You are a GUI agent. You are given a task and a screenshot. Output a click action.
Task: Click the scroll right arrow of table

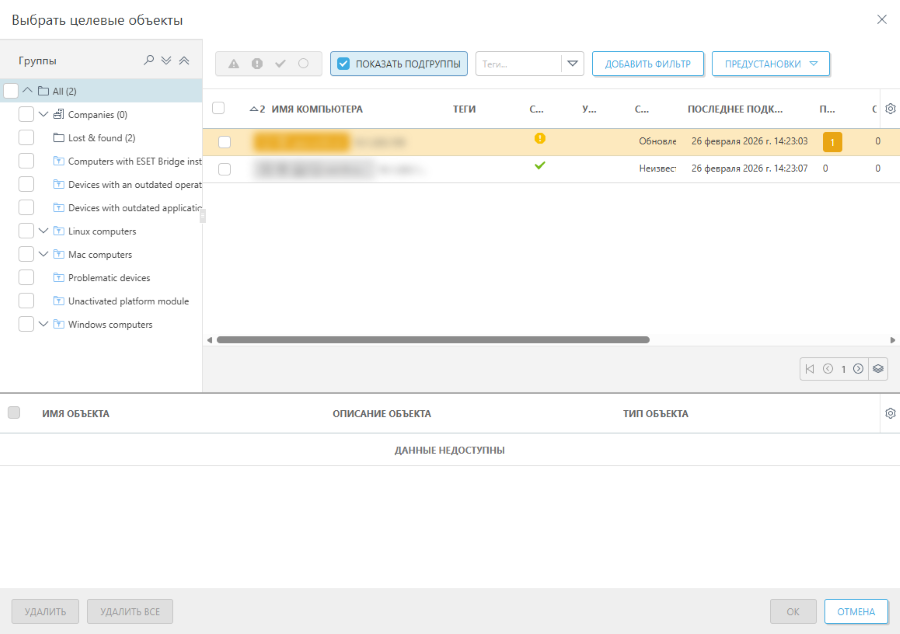893,340
